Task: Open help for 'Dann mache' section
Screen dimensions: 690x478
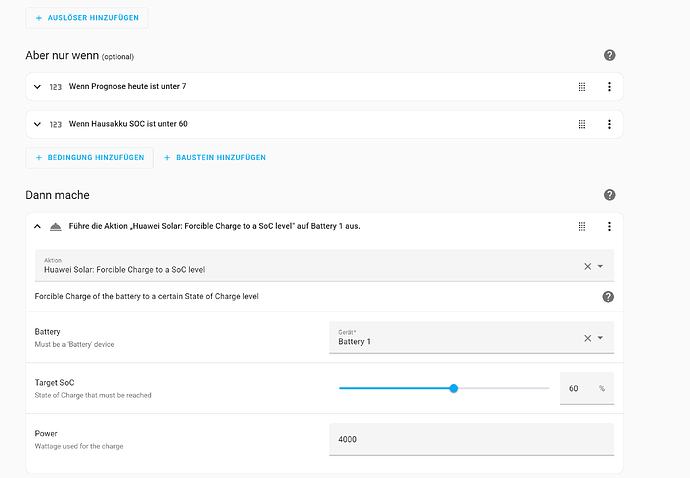Action: pos(609,195)
